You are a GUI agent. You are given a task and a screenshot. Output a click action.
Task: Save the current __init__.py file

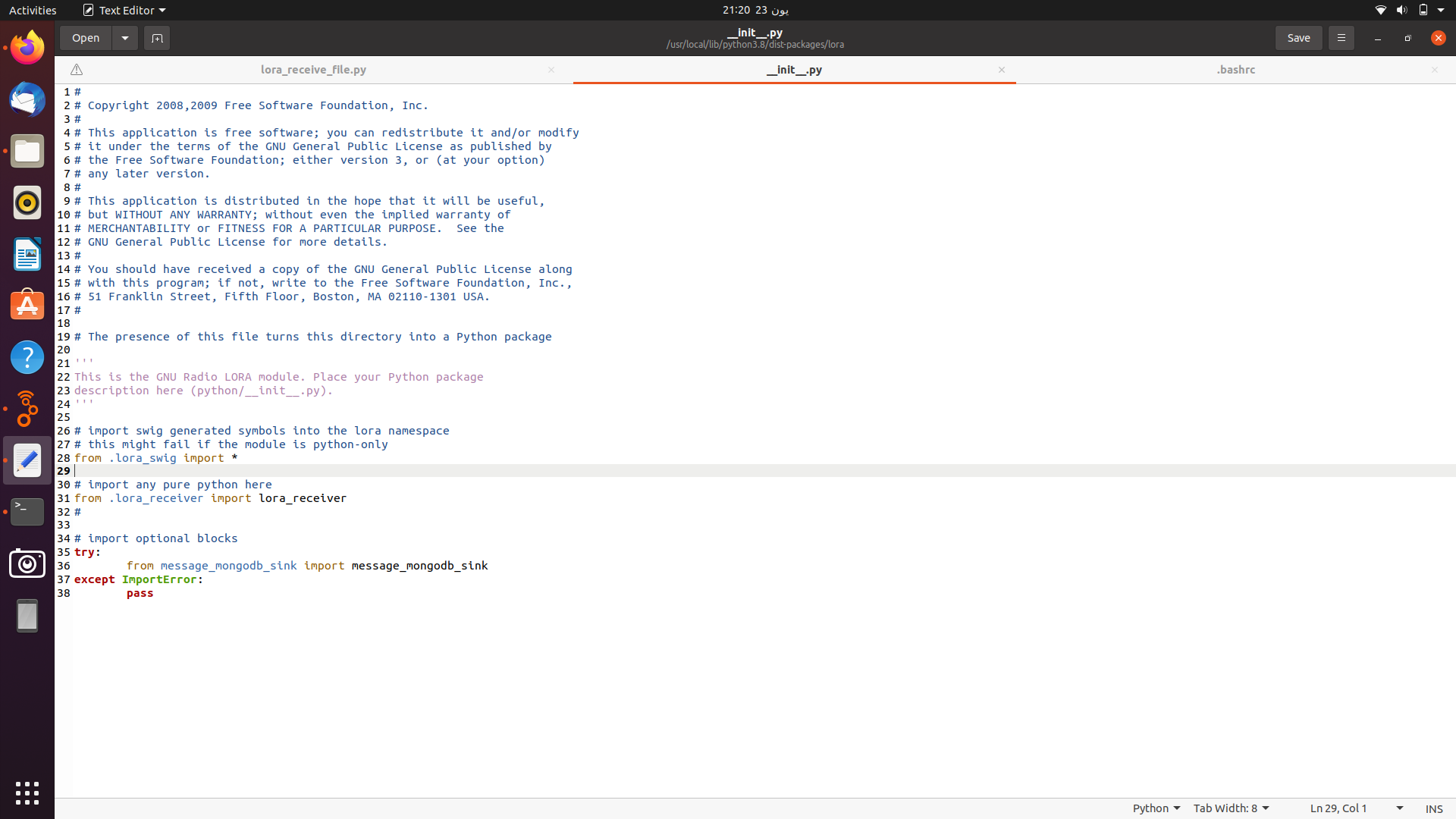click(x=1298, y=37)
